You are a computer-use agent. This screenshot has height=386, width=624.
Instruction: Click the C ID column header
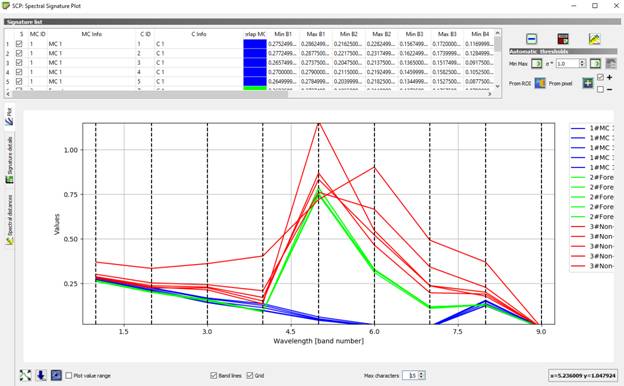pyautogui.click(x=145, y=34)
